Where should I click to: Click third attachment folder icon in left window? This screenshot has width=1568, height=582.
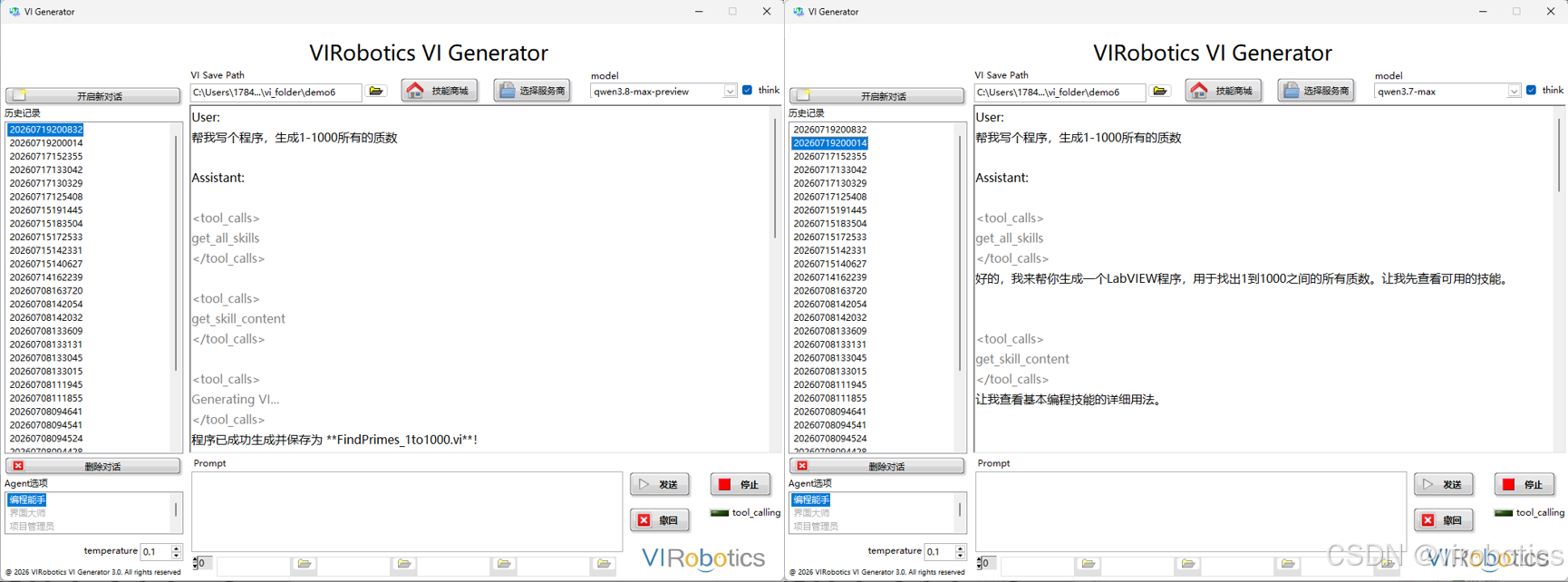click(504, 564)
